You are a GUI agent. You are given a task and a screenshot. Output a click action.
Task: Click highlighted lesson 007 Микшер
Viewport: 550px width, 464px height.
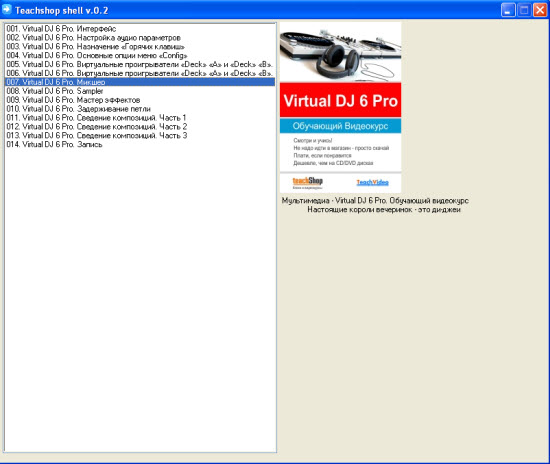[x=140, y=82]
